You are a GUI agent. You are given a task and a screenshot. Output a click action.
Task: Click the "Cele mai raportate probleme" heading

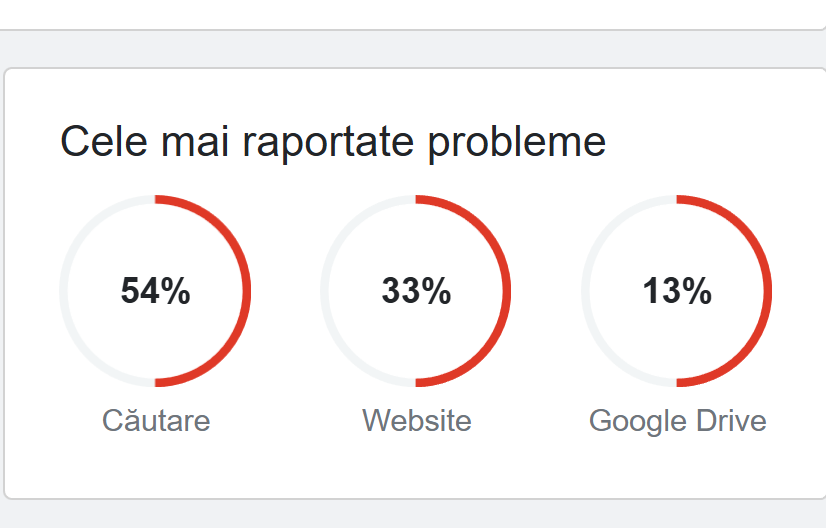point(333,143)
